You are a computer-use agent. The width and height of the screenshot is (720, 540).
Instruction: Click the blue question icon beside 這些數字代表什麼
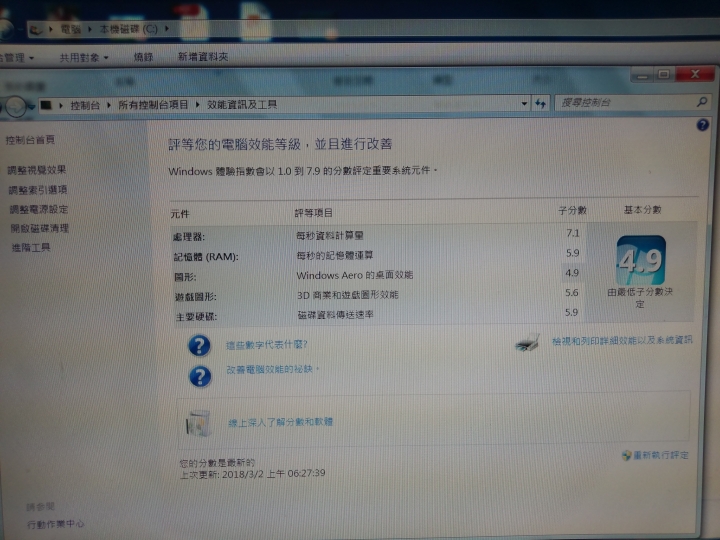199,345
